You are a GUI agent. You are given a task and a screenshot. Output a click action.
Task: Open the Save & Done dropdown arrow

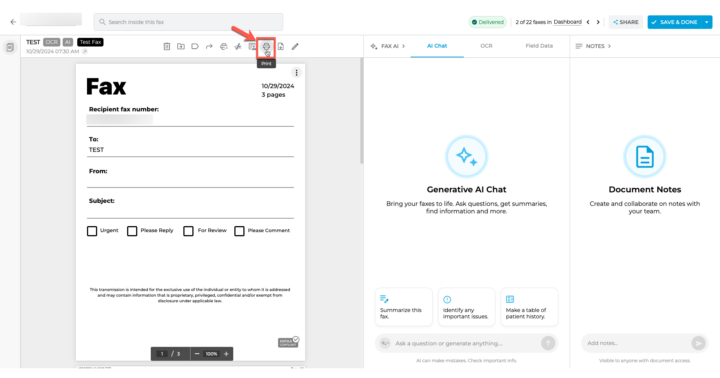click(x=707, y=22)
